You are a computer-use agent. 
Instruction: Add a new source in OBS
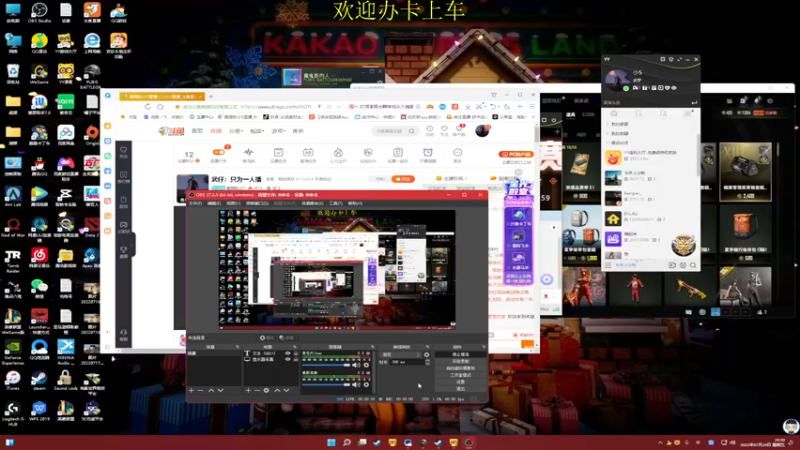[248, 390]
